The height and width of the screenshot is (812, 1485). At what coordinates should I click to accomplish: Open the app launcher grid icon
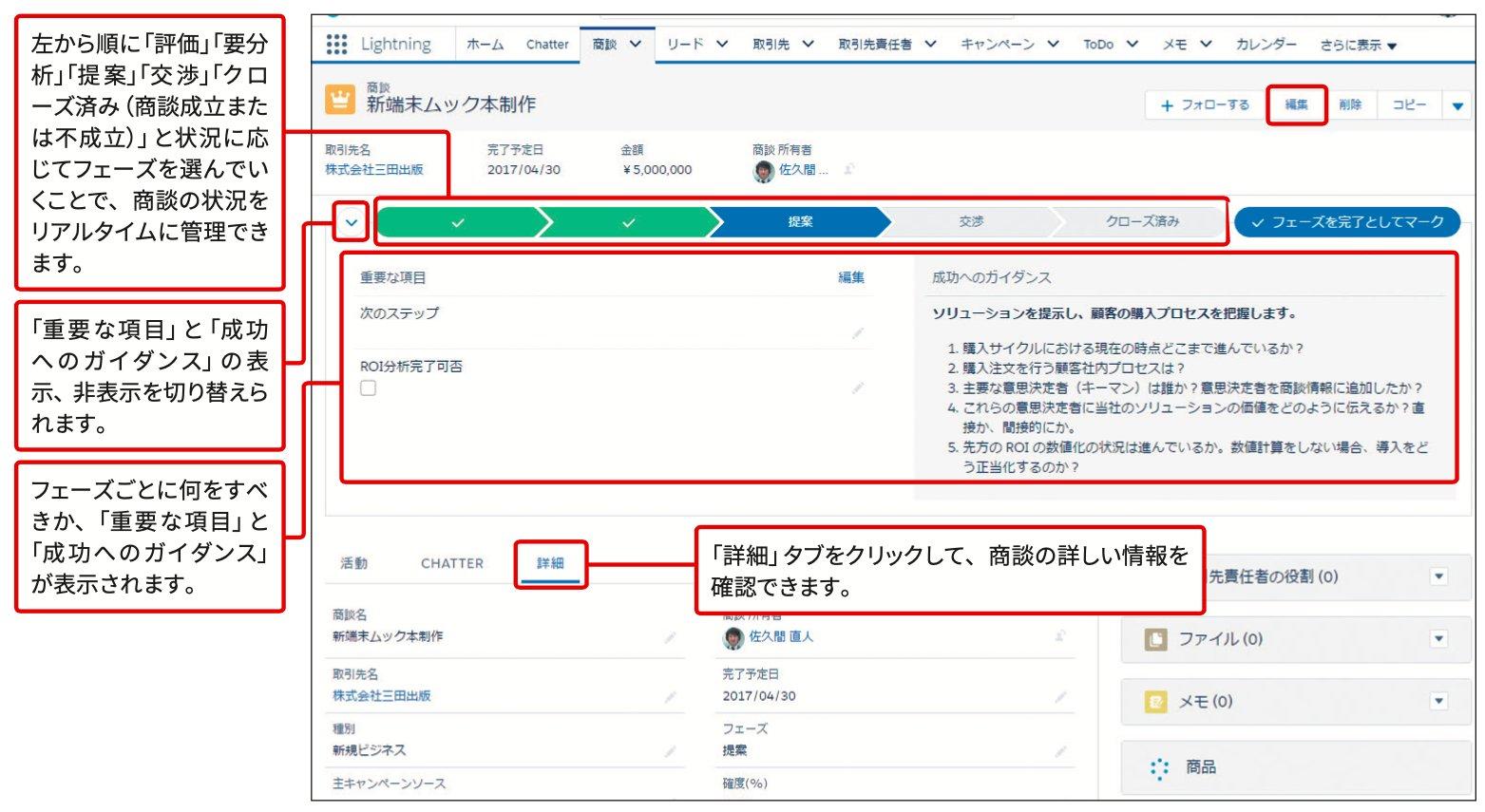336,45
